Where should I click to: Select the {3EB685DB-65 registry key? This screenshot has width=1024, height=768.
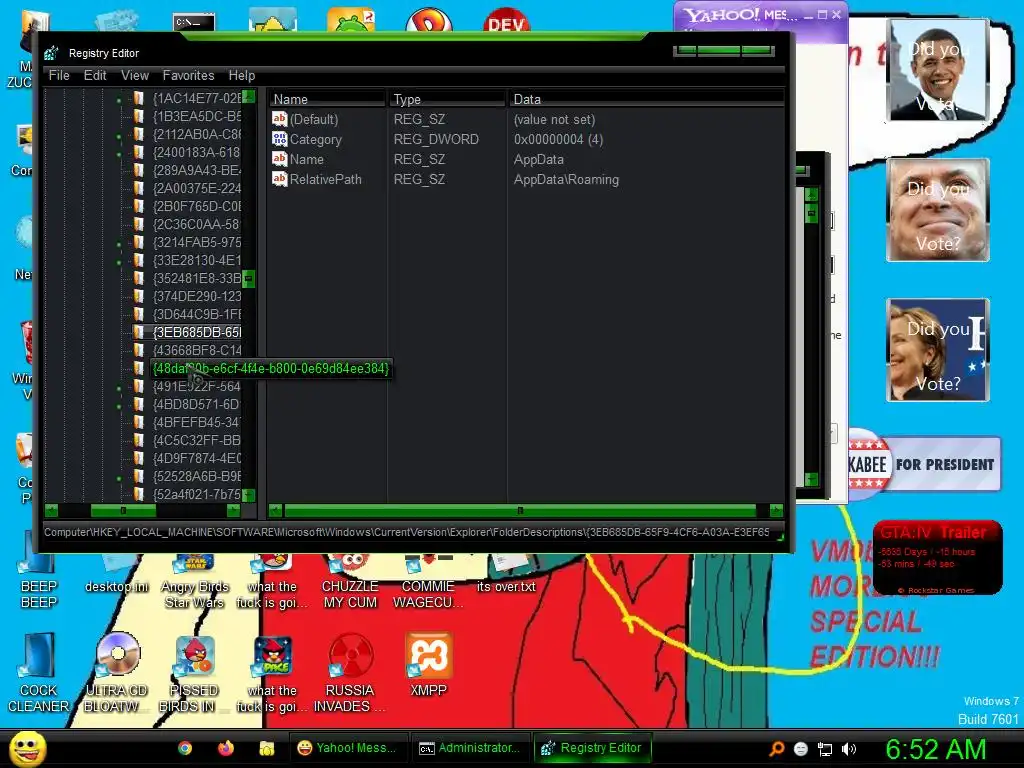coord(197,332)
